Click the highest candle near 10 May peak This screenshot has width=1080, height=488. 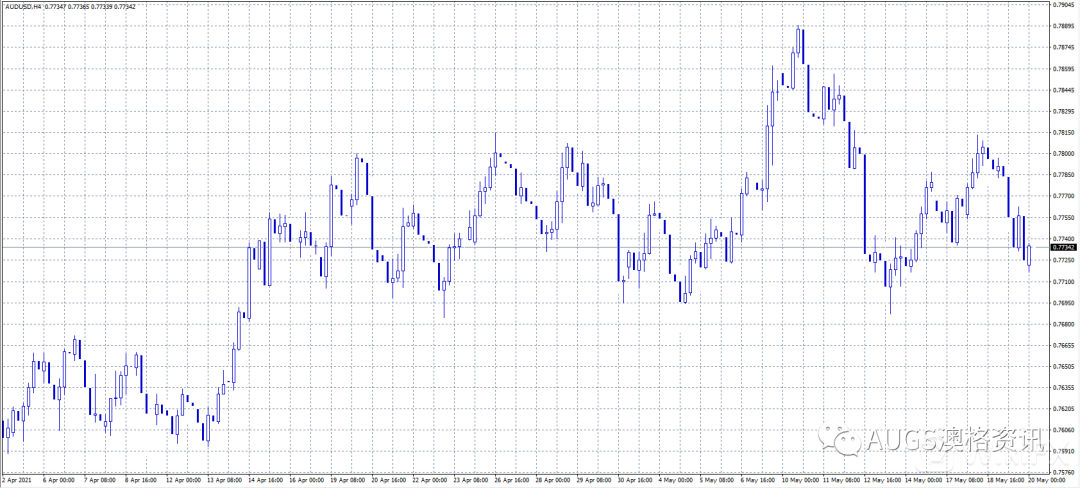(x=799, y=45)
